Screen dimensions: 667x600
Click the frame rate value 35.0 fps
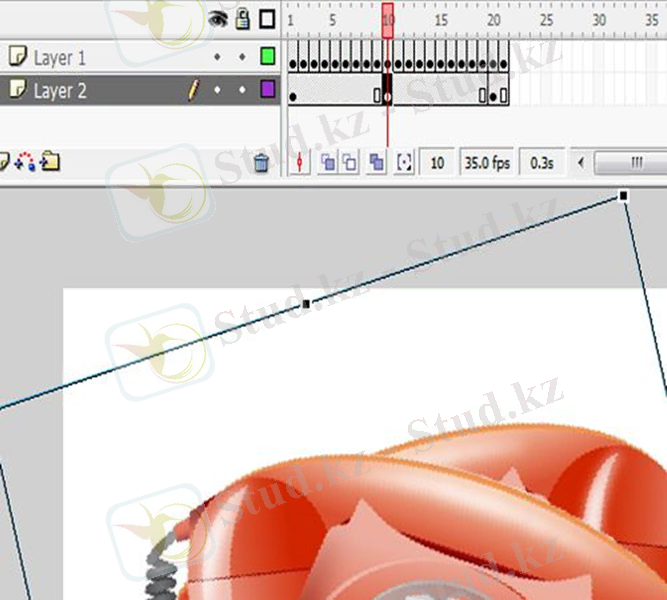click(x=487, y=163)
